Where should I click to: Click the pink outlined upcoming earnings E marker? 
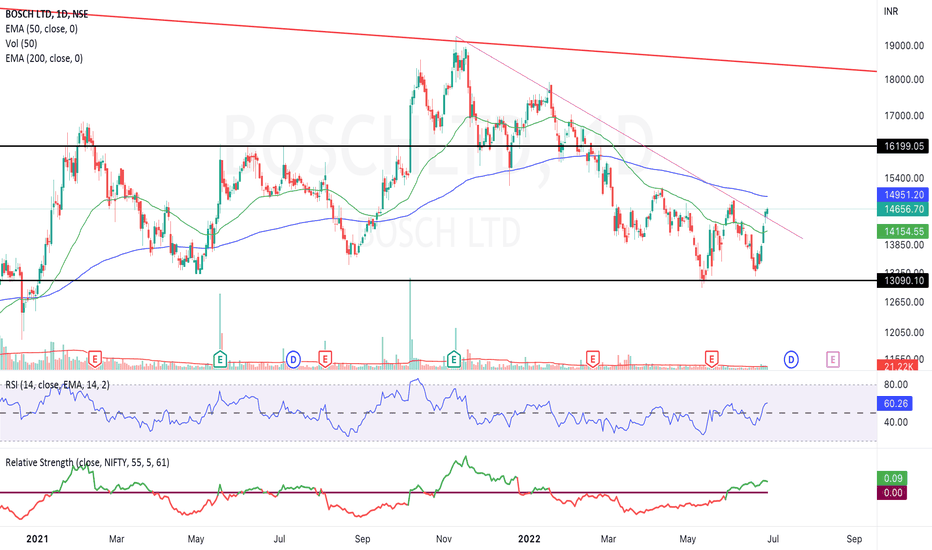click(x=833, y=359)
